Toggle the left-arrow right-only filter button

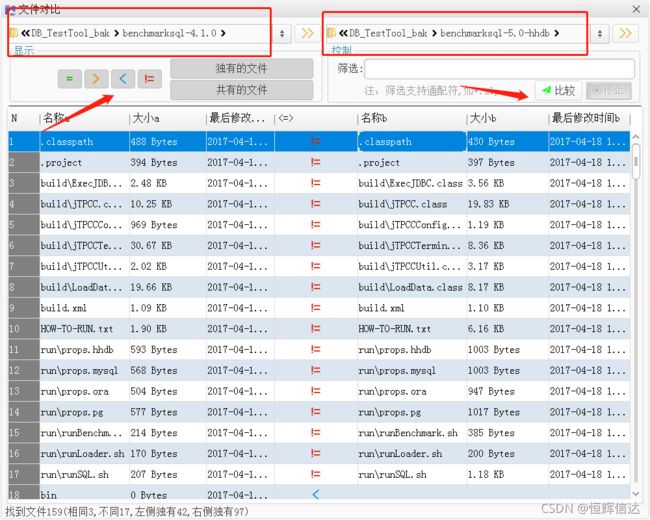tap(123, 79)
